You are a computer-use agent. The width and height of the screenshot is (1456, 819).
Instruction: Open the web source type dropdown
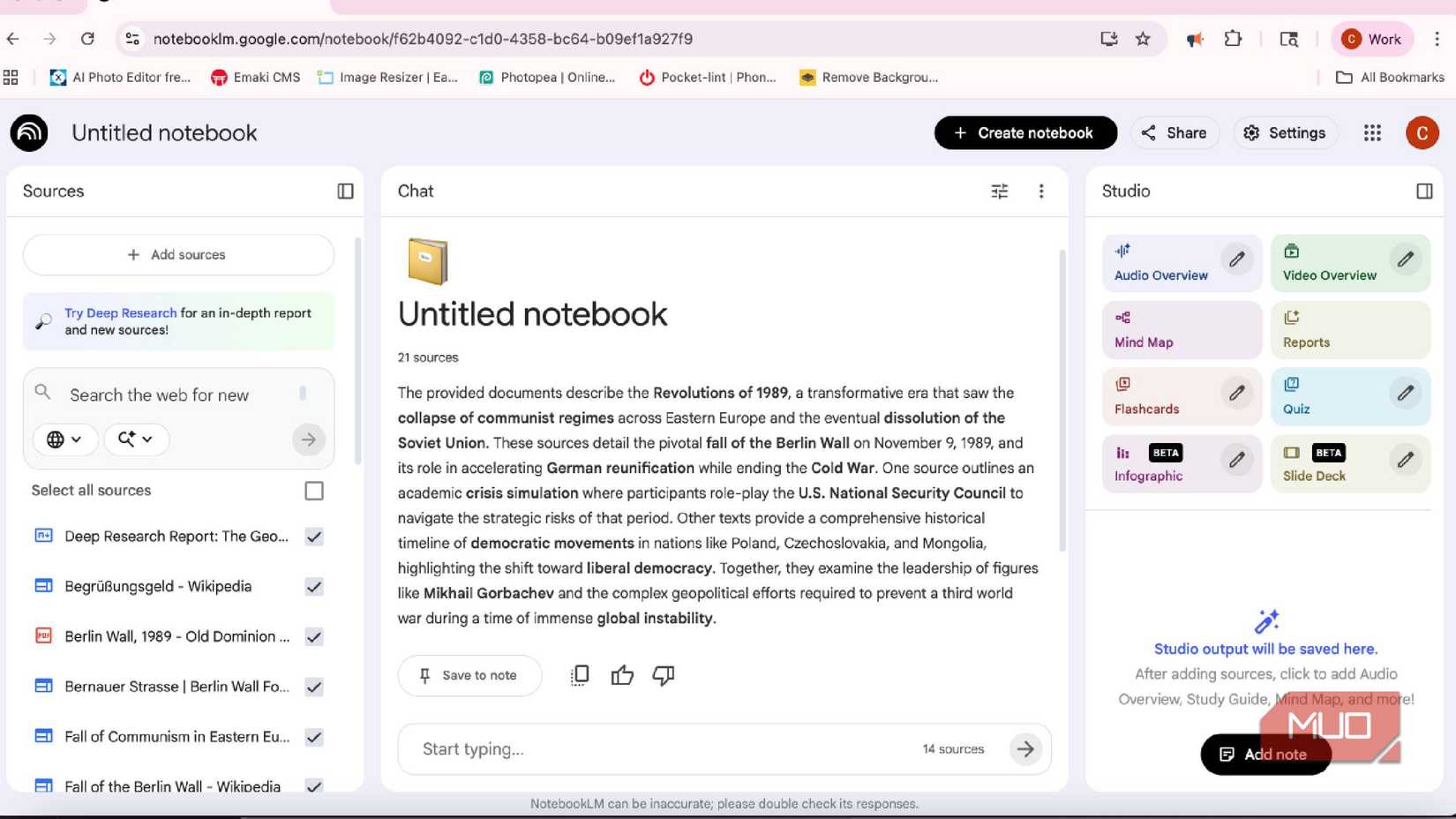[64, 439]
